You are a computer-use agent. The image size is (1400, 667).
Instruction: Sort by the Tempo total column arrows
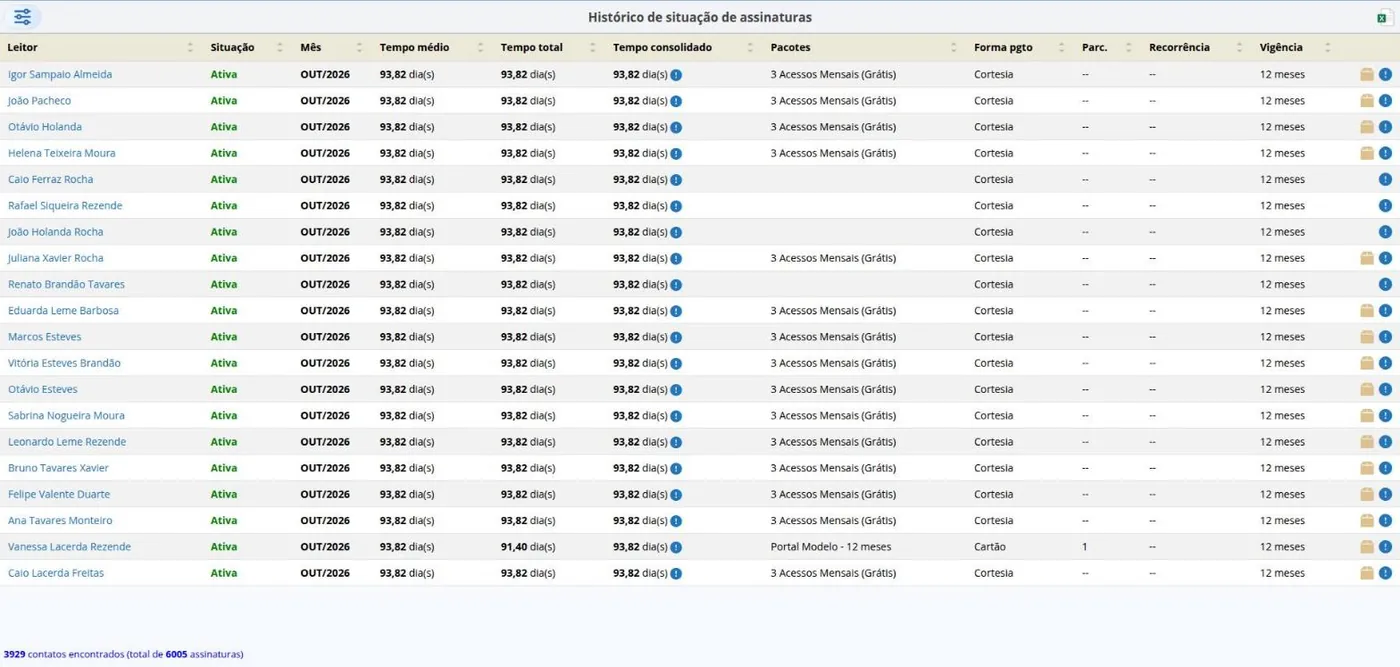click(x=593, y=47)
